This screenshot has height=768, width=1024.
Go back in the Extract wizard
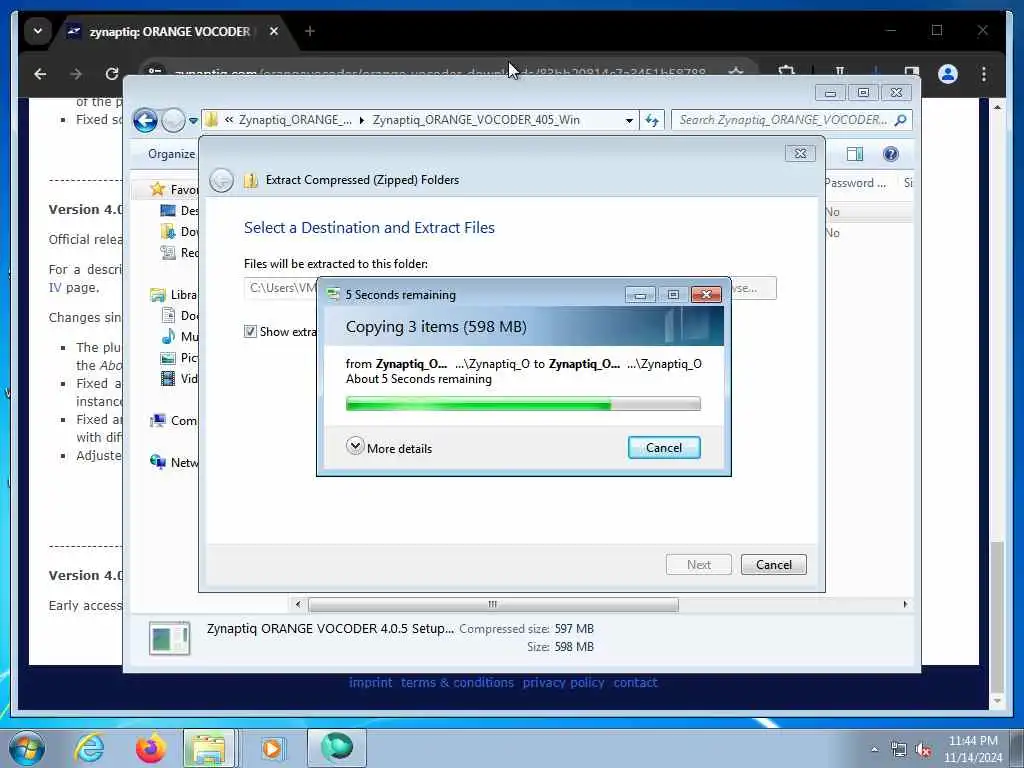coord(221,180)
